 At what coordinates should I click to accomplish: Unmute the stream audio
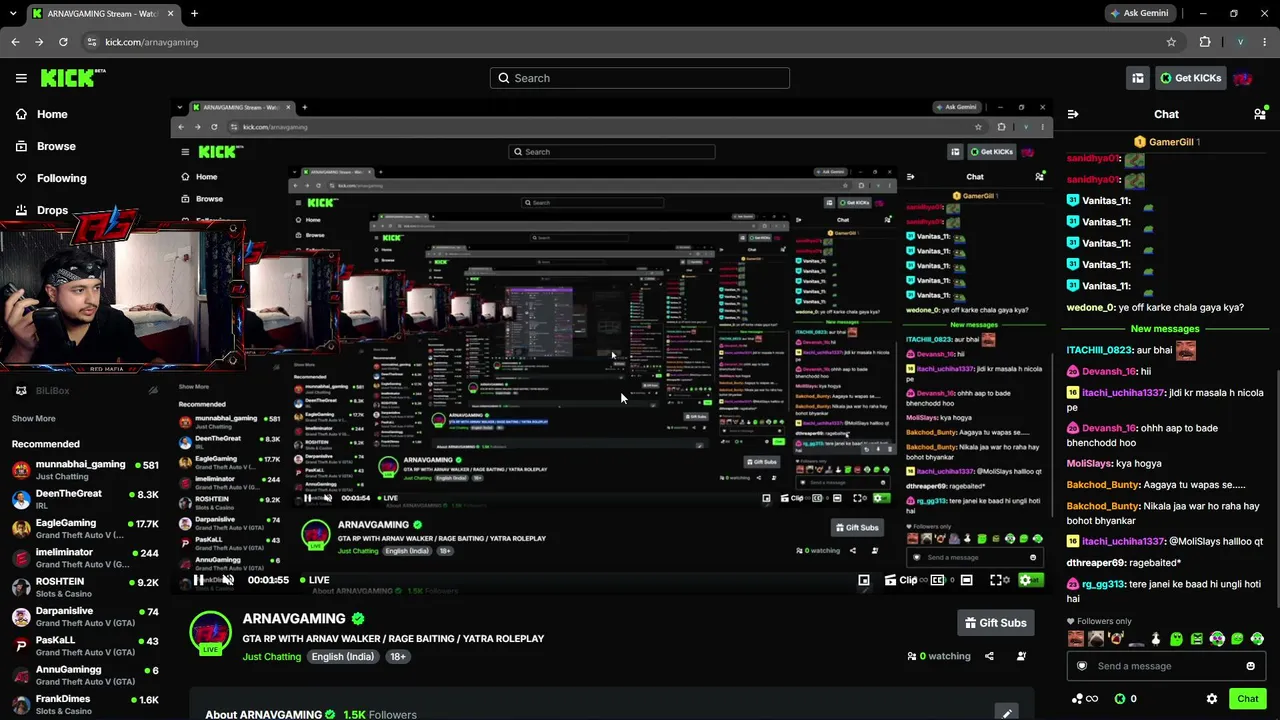[228, 580]
